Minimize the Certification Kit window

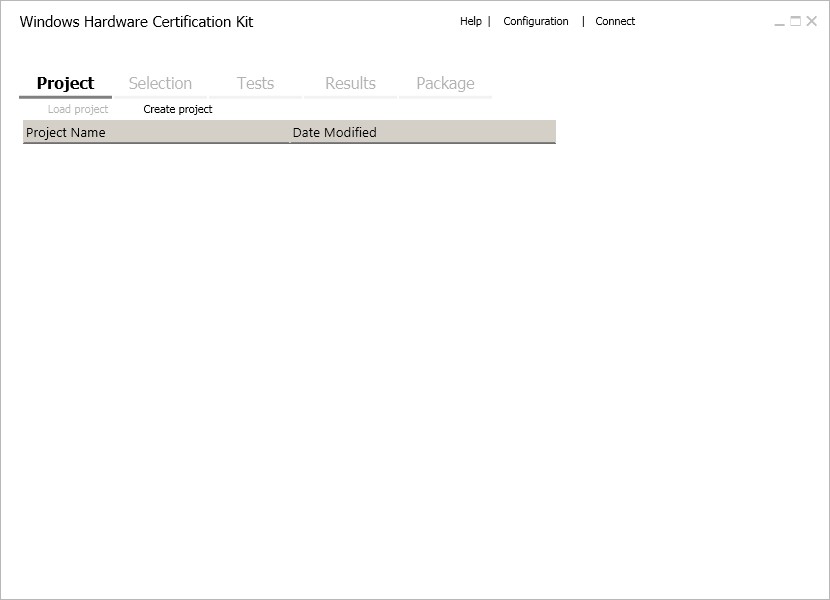(x=779, y=22)
